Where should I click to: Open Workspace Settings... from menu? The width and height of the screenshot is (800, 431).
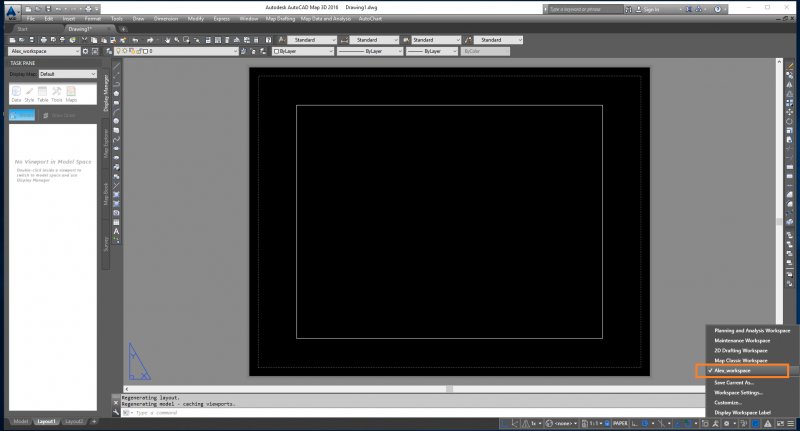coord(738,393)
